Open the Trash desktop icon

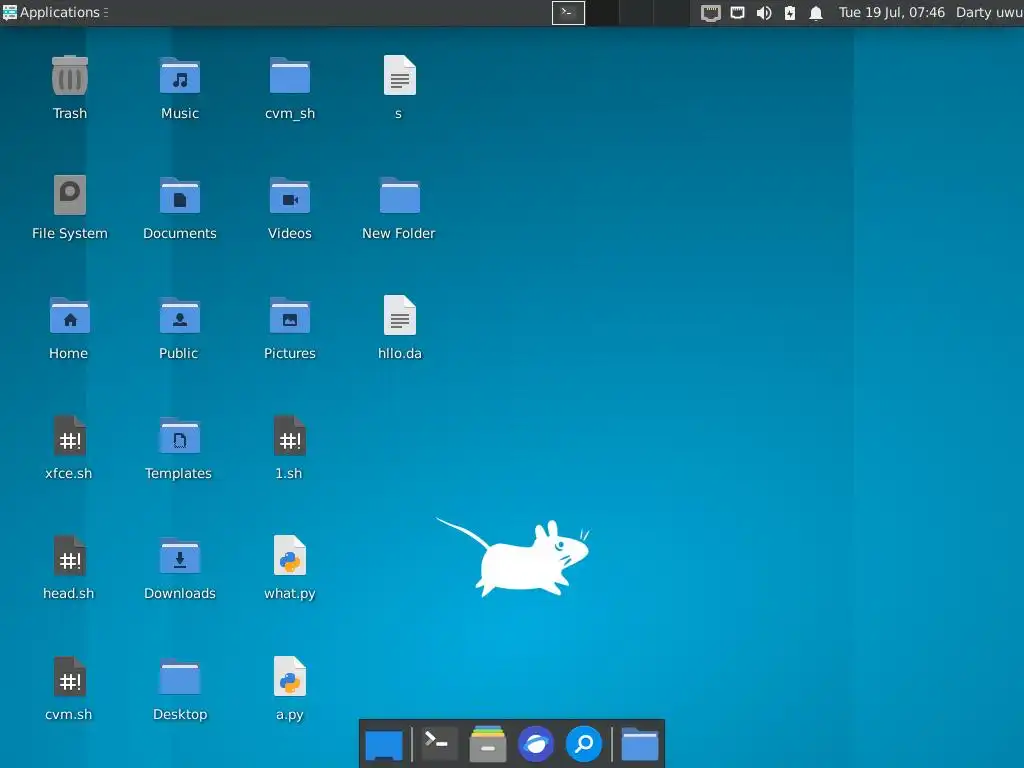70,76
